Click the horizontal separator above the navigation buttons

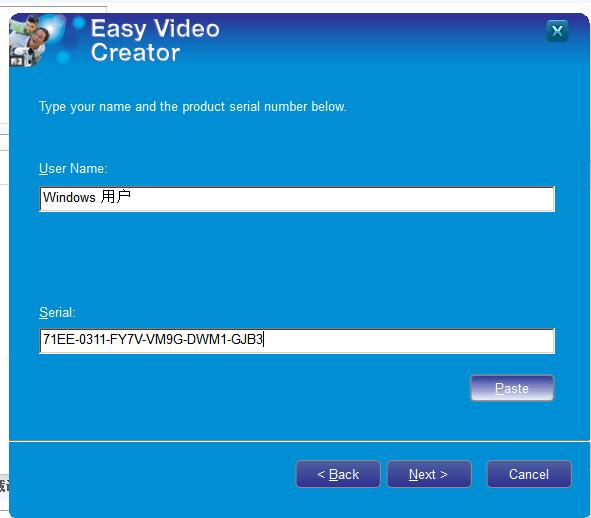[x=299, y=441]
